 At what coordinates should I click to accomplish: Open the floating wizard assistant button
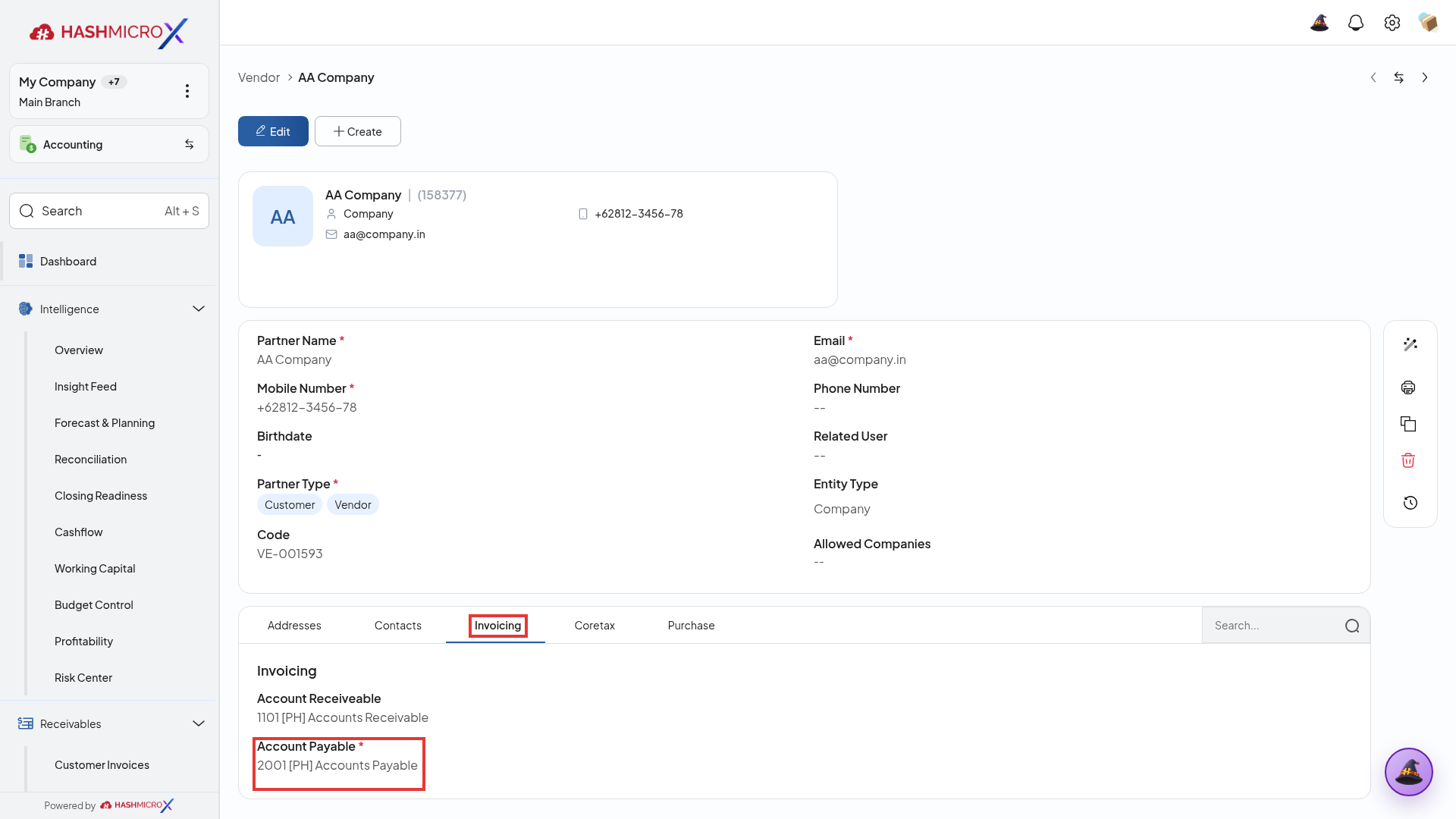[x=1409, y=772]
